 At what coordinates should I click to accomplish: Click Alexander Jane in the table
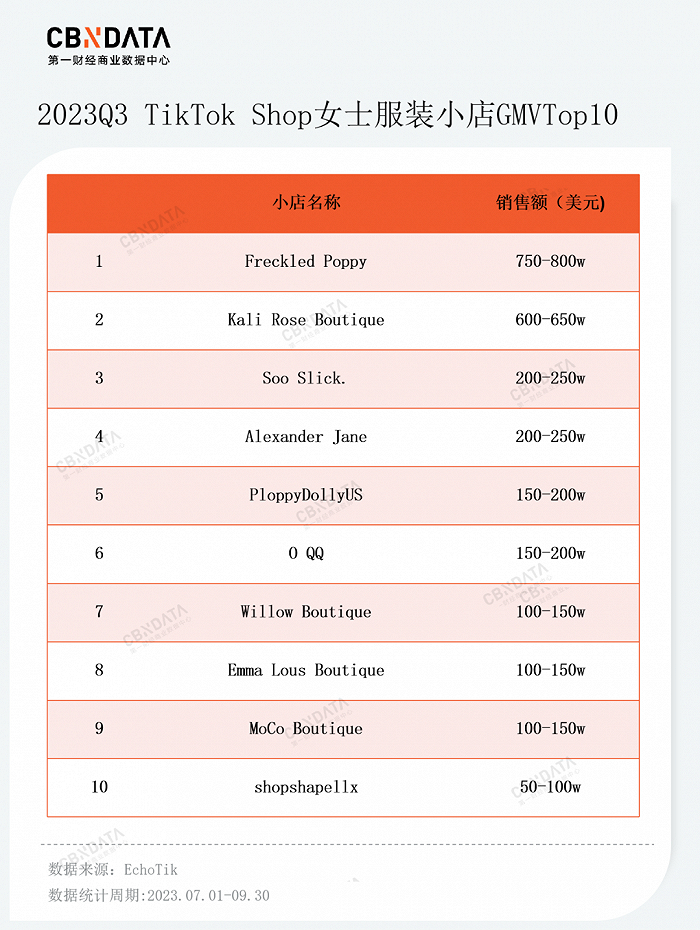point(306,436)
